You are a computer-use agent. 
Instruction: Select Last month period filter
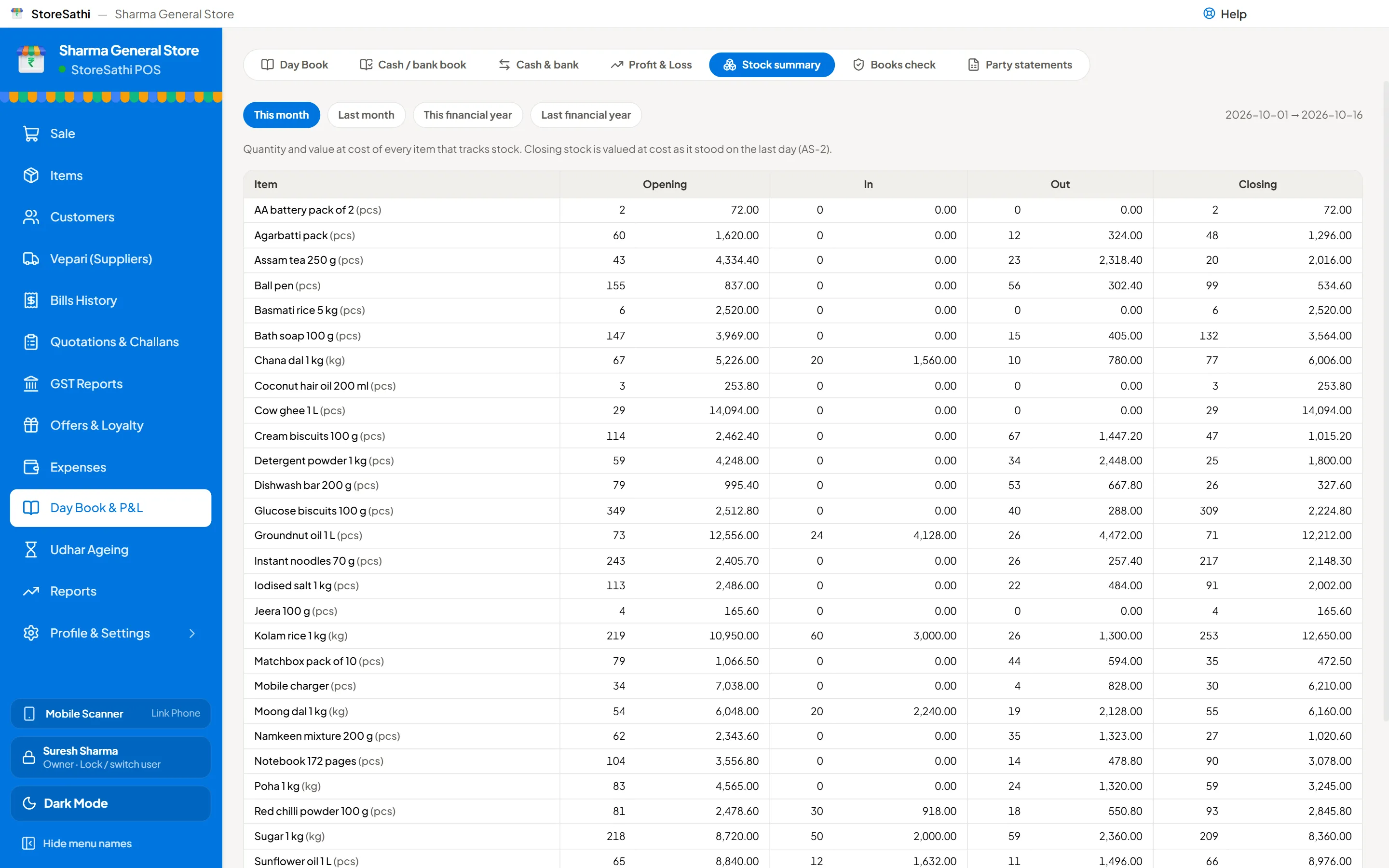pyautogui.click(x=366, y=115)
